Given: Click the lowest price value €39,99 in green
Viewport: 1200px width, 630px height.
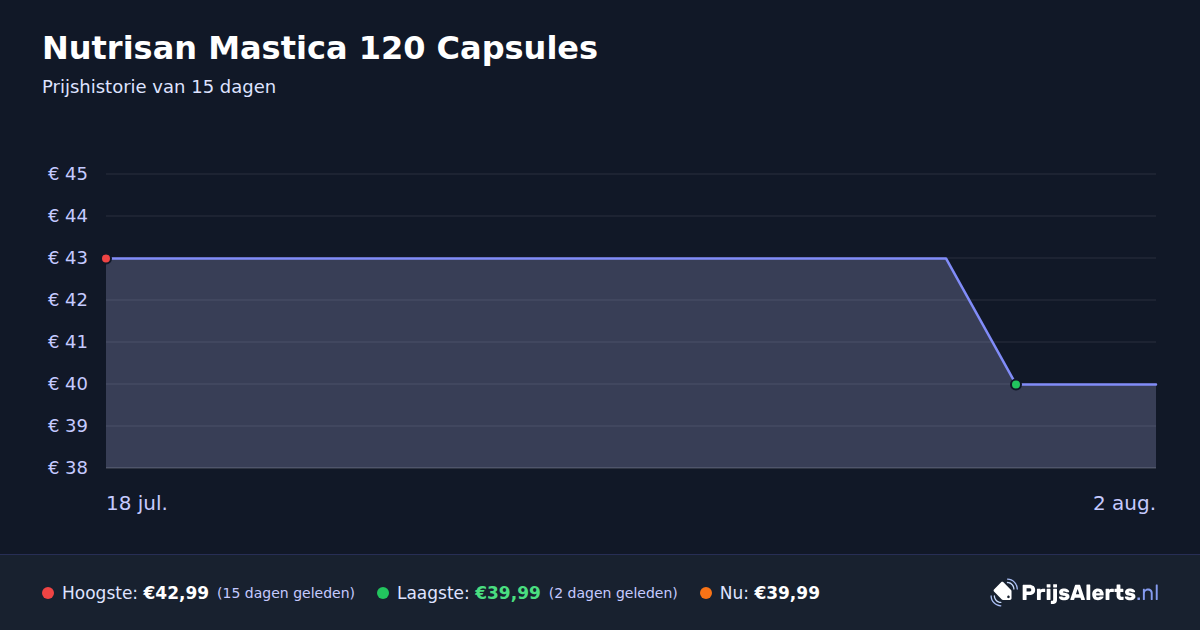Looking at the screenshot, I should tap(508, 593).
